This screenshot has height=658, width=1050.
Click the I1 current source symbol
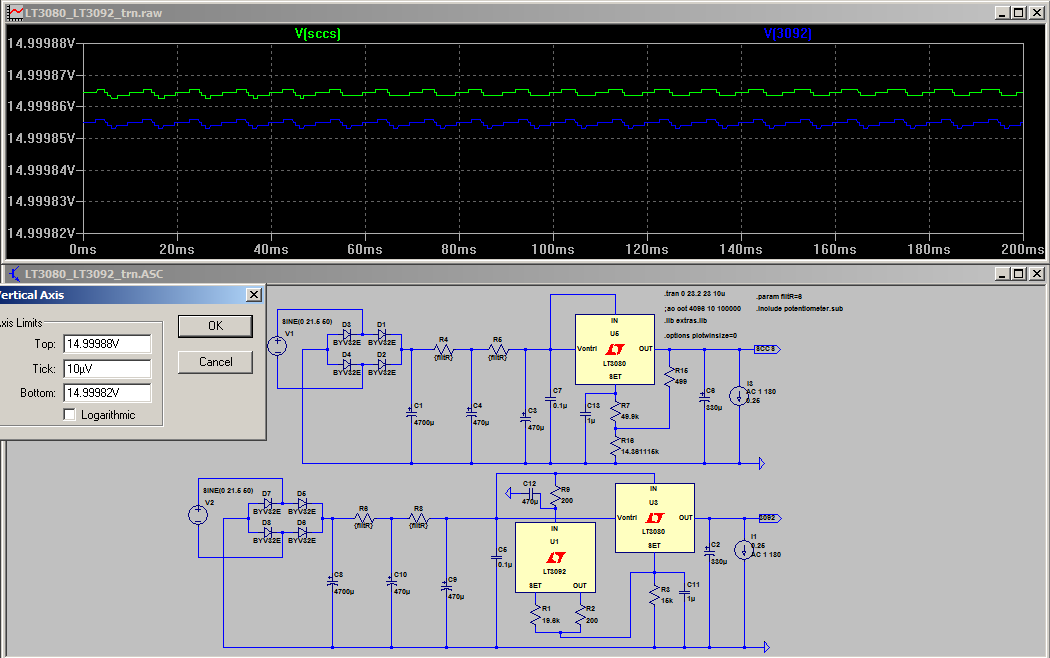tap(744, 550)
